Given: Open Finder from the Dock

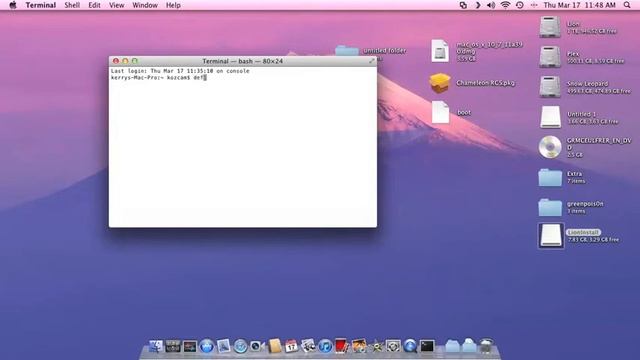Looking at the screenshot, I should [x=156, y=346].
